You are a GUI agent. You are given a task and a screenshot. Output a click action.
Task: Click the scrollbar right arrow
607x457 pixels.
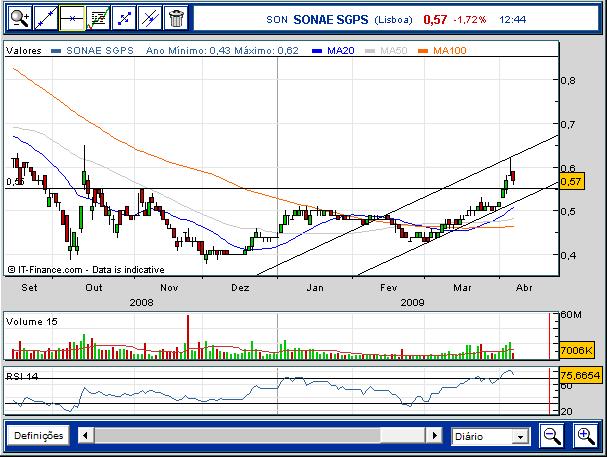(434, 436)
